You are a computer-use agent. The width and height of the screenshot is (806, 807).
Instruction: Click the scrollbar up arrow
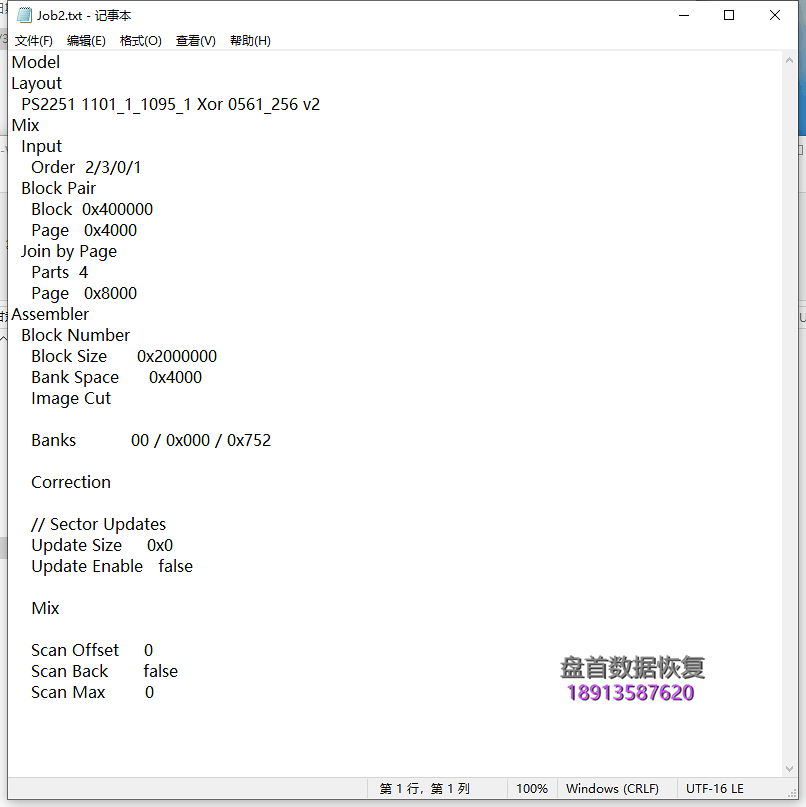790,60
